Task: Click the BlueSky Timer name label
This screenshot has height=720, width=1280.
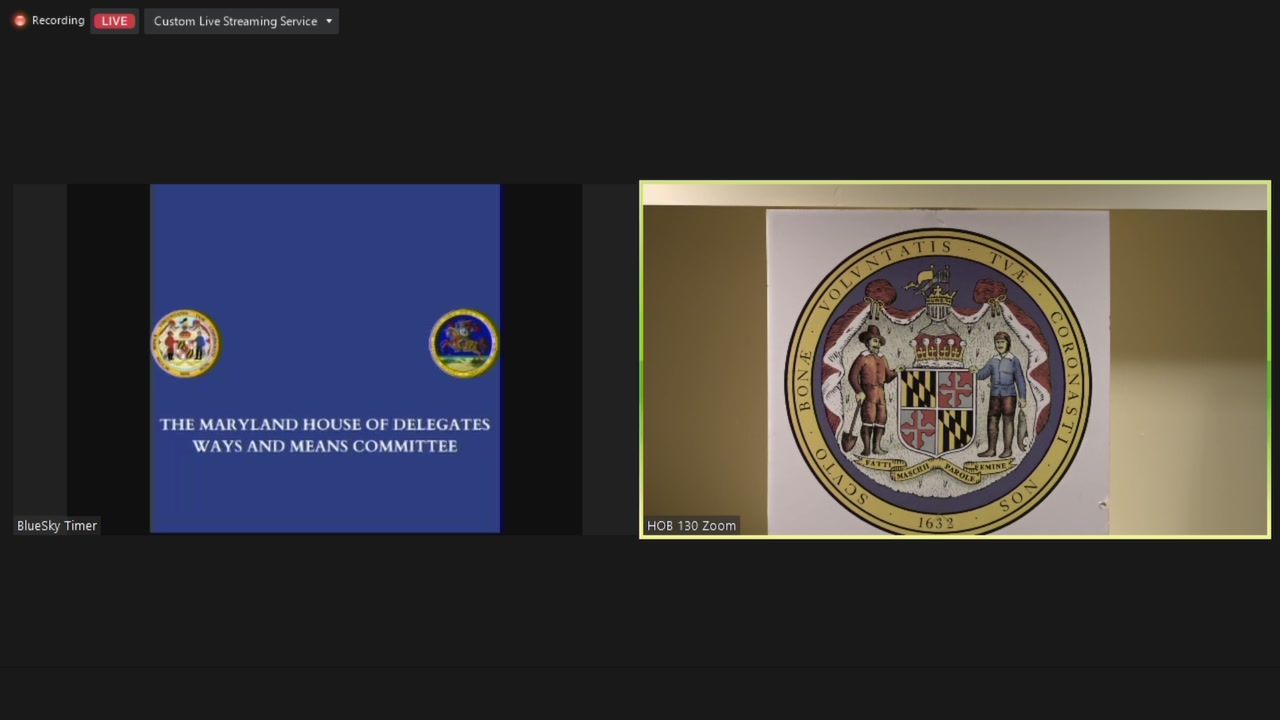Action: click(x=57, y=526)
